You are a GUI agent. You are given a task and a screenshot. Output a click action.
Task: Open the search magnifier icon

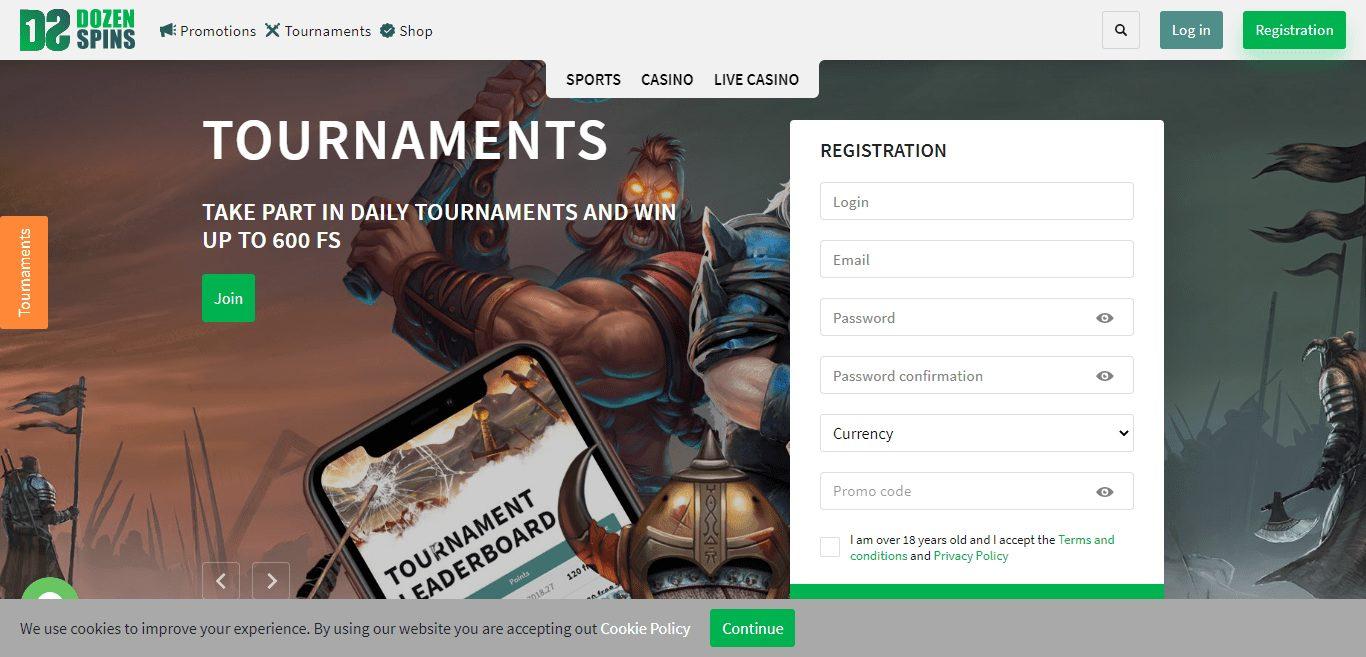pos(1121,30)
